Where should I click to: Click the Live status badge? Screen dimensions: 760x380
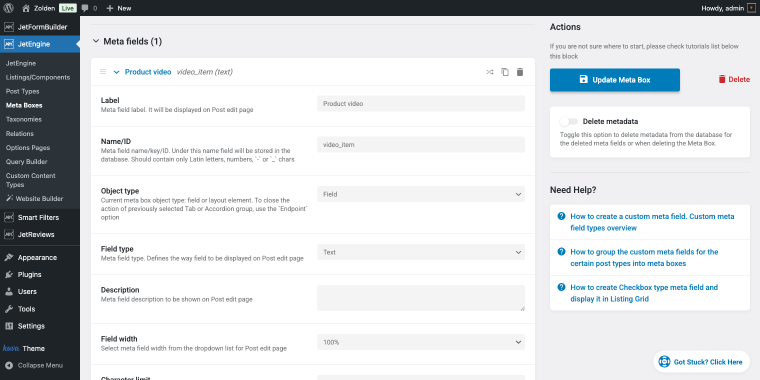[68, 8]
